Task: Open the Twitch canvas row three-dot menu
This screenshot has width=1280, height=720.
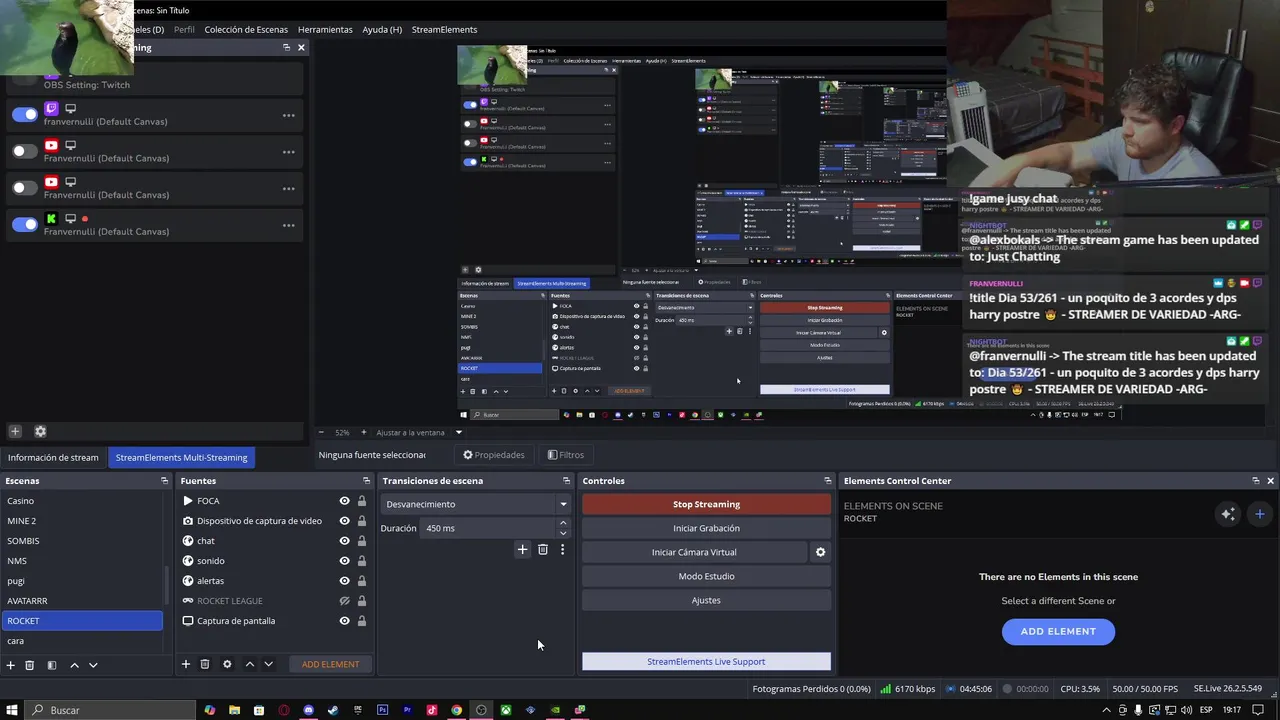Action: (288, 115)
